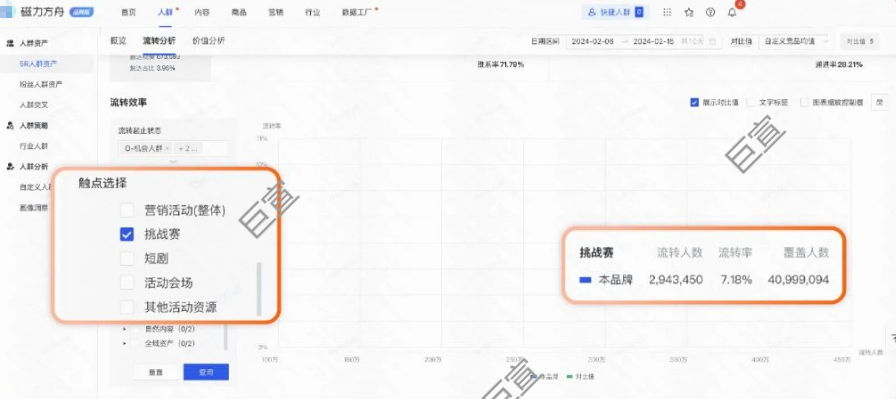The width and height of the screenshot is (896, 399).
Task: Click the 40,999,094 覆盖人数 value
Action: click(x=798, y=280)
